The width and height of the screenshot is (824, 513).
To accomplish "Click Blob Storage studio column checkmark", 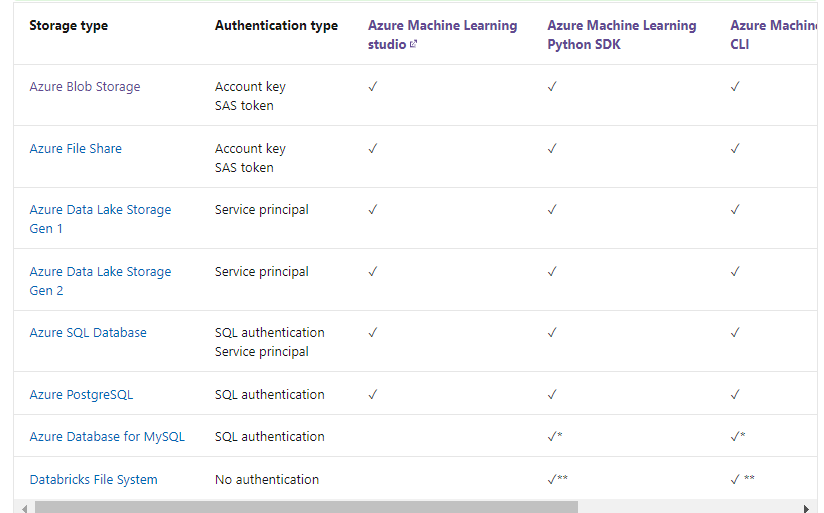I will click(x=373, y=87).
